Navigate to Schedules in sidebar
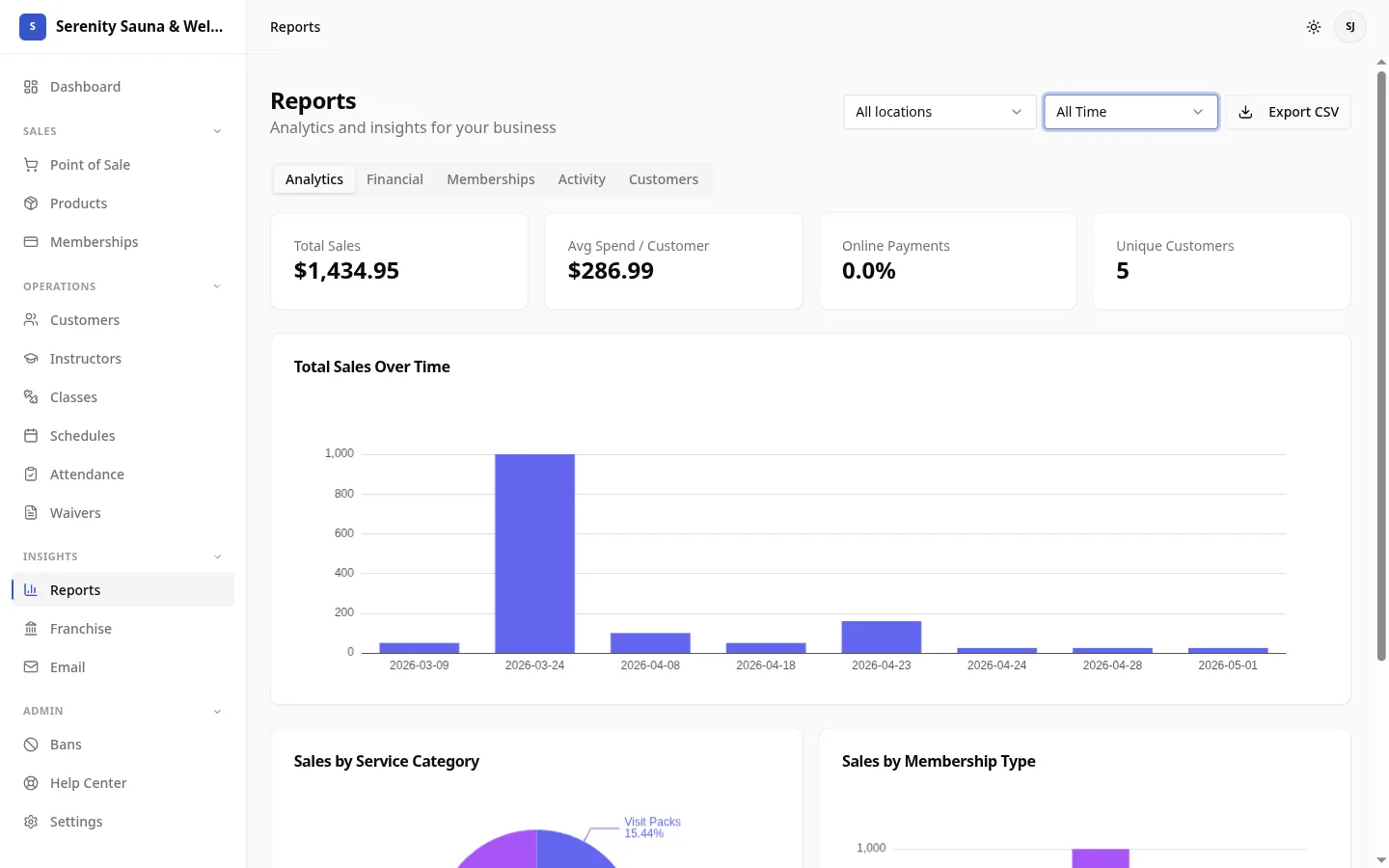1389x868 pixels. [x=123, y=436]
